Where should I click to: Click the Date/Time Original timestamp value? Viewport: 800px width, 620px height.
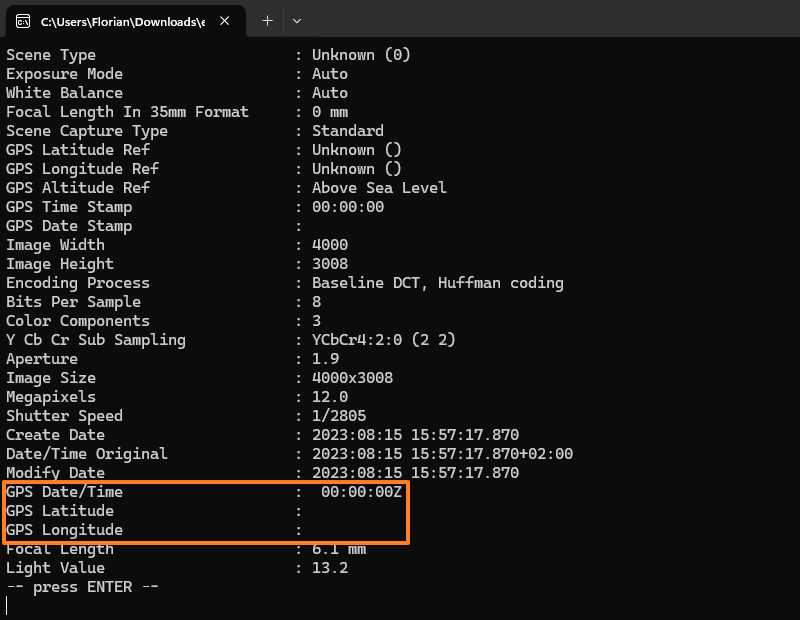442,454
